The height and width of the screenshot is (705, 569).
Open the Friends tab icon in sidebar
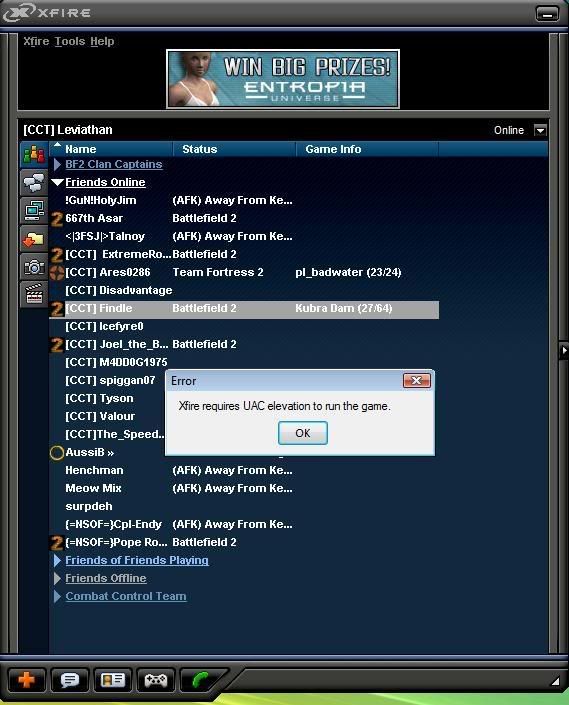coord(34,155)
